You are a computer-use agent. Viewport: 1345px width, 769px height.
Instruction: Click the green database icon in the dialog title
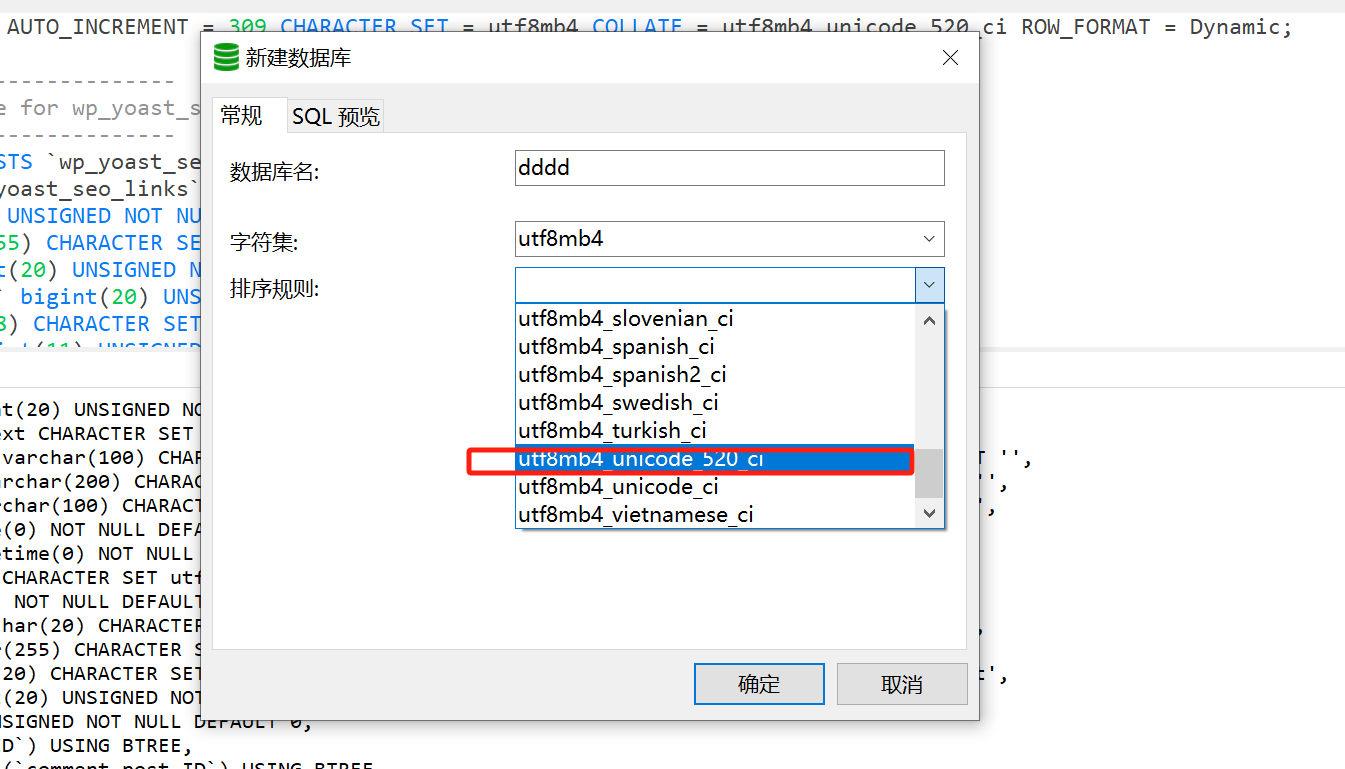pos(223,57)
